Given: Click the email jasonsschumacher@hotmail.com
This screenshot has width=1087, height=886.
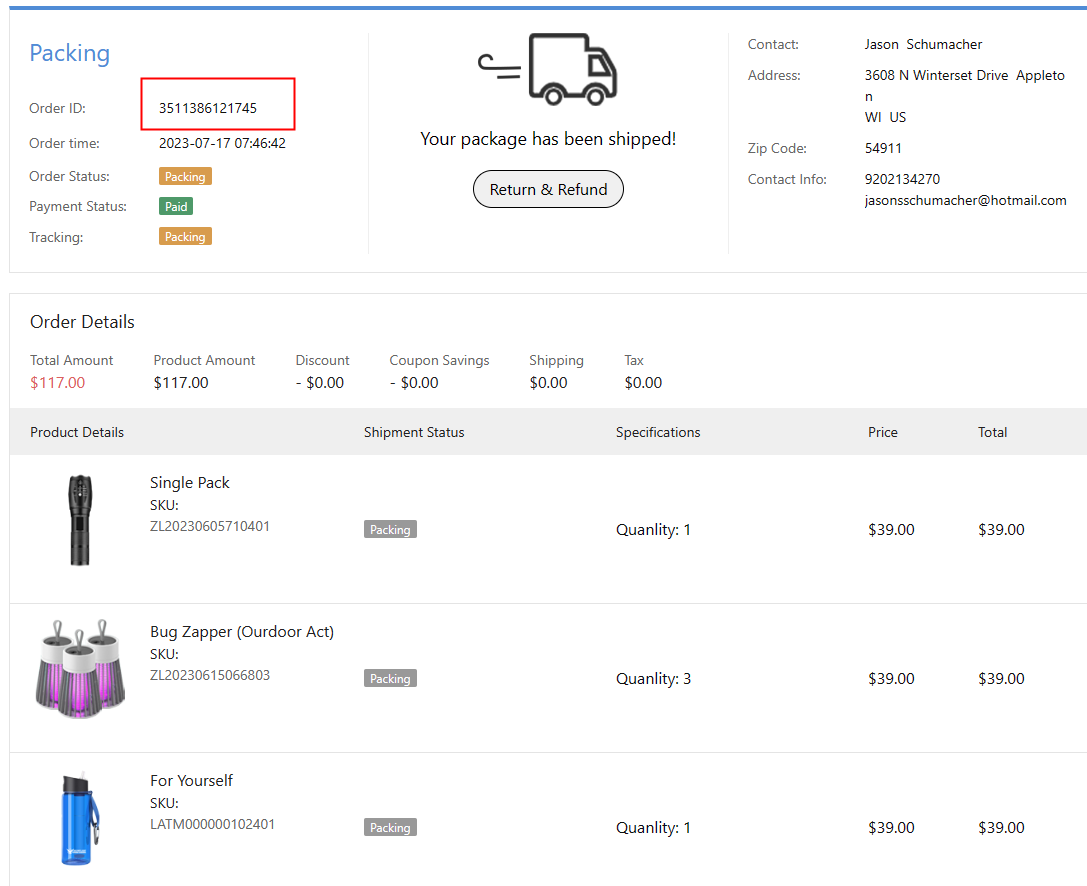Looking at the screenshot, I should click(965, 200).
